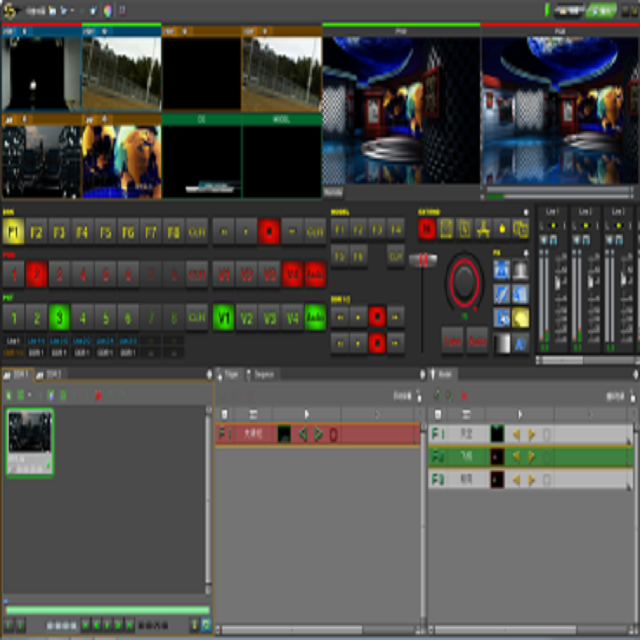Screen dimensions: 640x640
Task: Select source 3 on the green bus
Action: point(60,319)
